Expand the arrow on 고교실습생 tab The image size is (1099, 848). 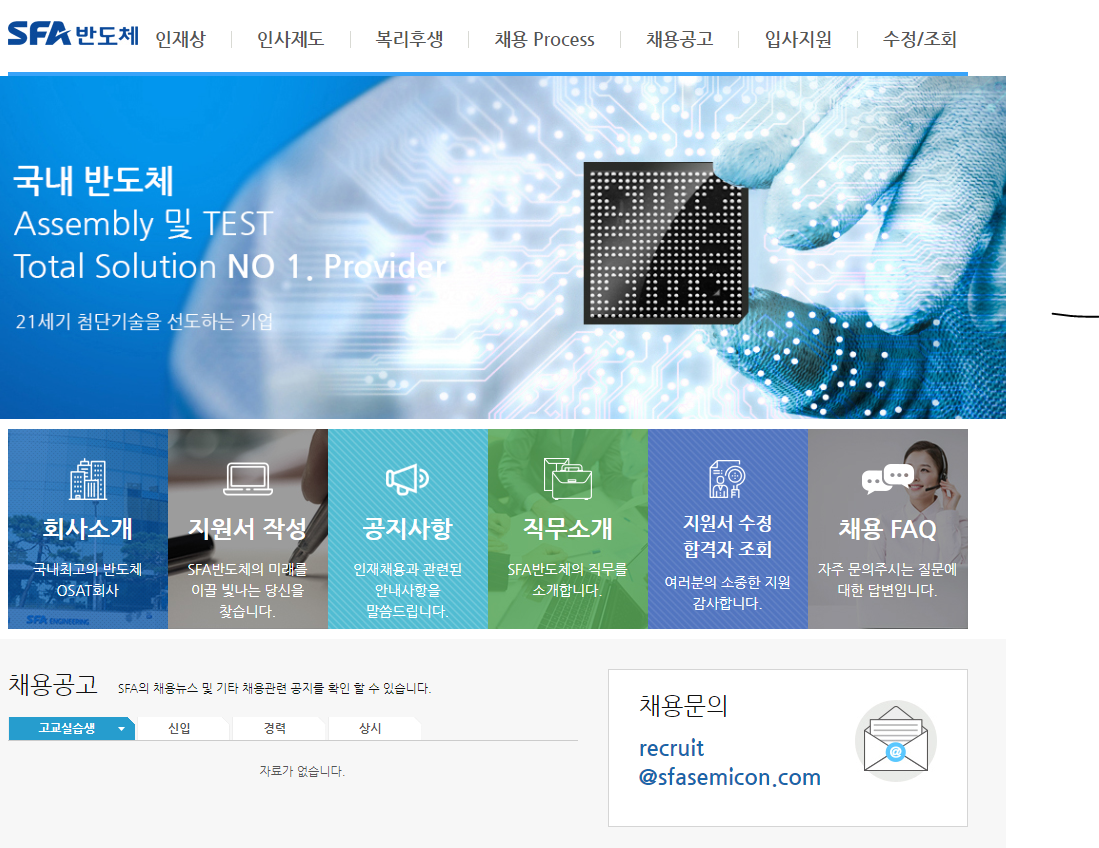pyautogui.click(x=121, y=729)
